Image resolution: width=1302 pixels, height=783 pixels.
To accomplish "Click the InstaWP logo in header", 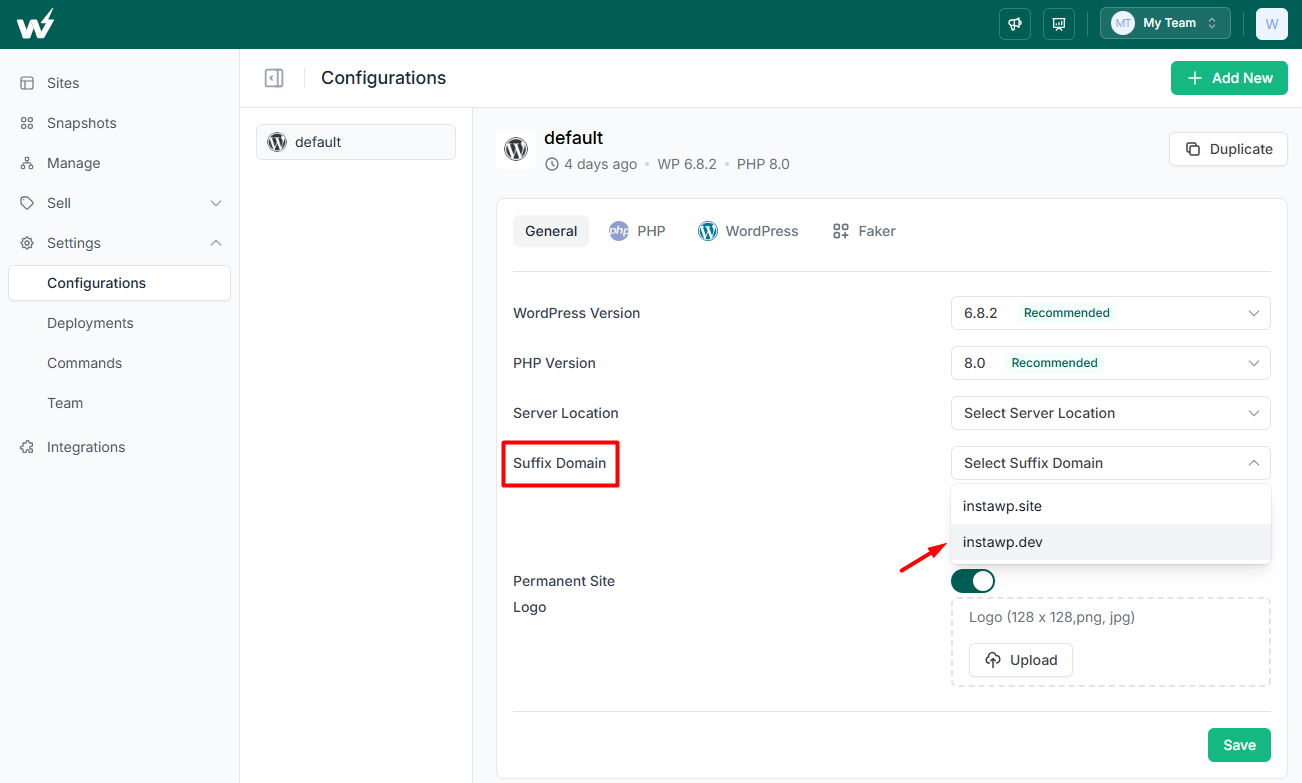I will (35, 24).
